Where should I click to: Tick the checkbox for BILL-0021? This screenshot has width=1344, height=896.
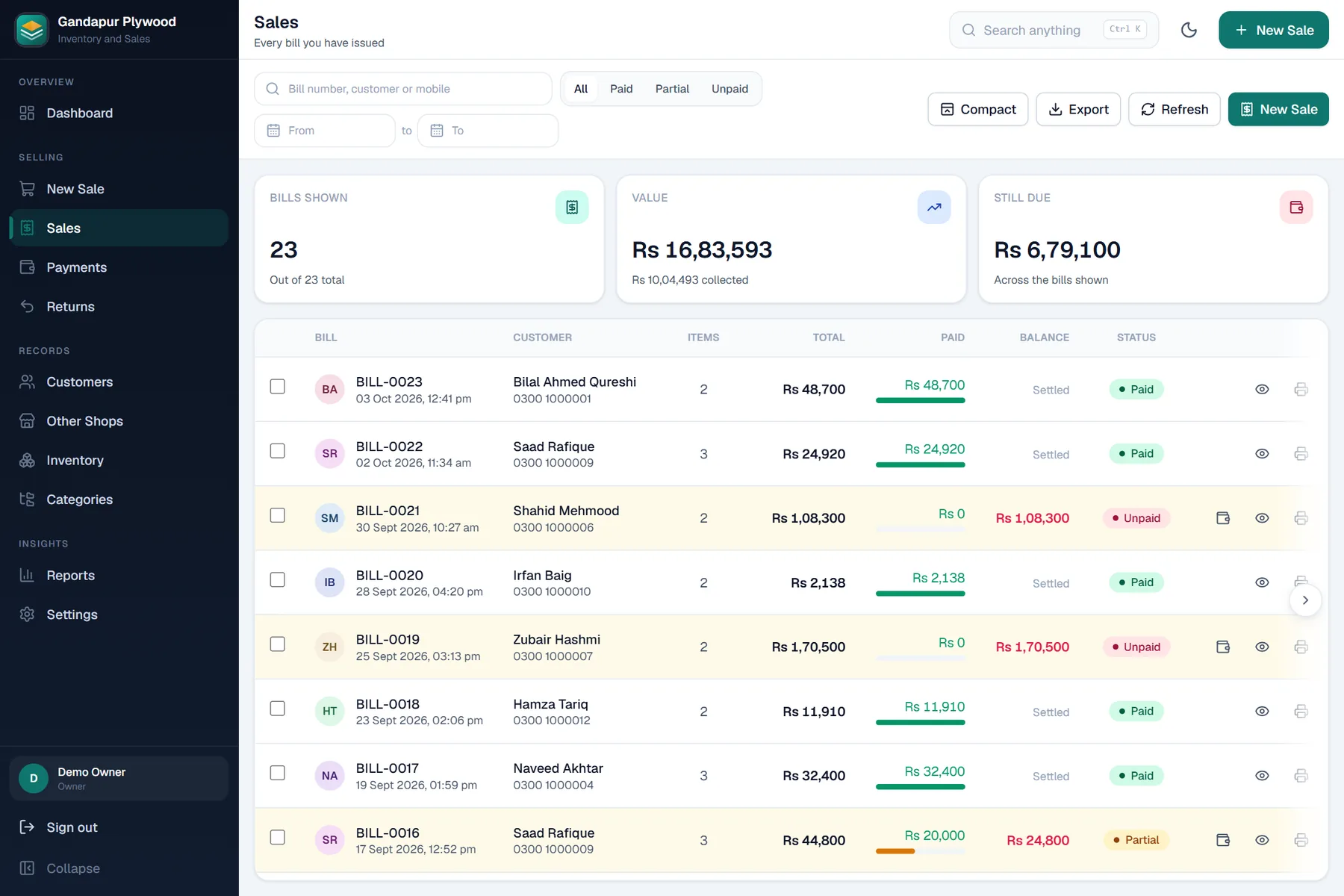(277, 515)
